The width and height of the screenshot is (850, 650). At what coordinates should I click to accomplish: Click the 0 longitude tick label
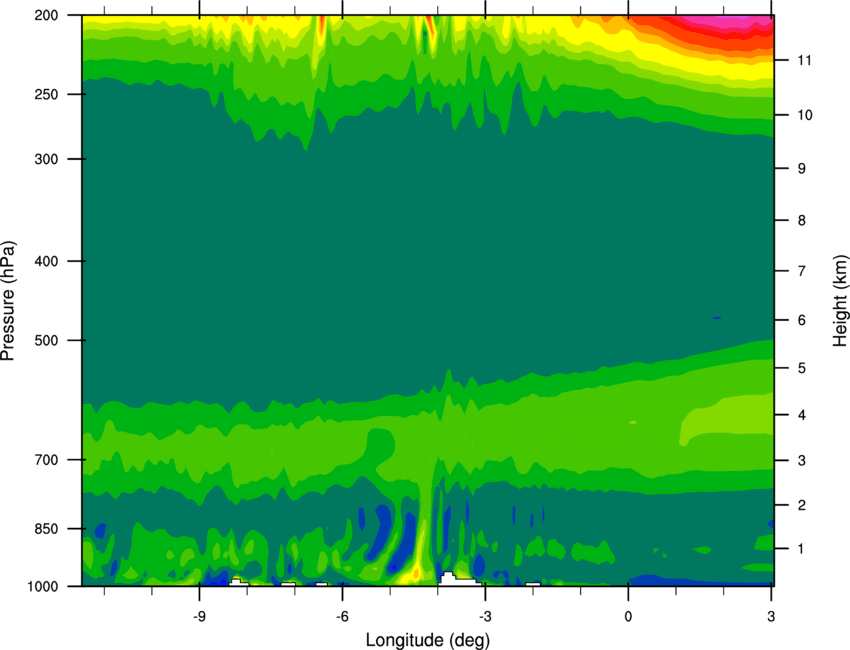tap(628, 616)
